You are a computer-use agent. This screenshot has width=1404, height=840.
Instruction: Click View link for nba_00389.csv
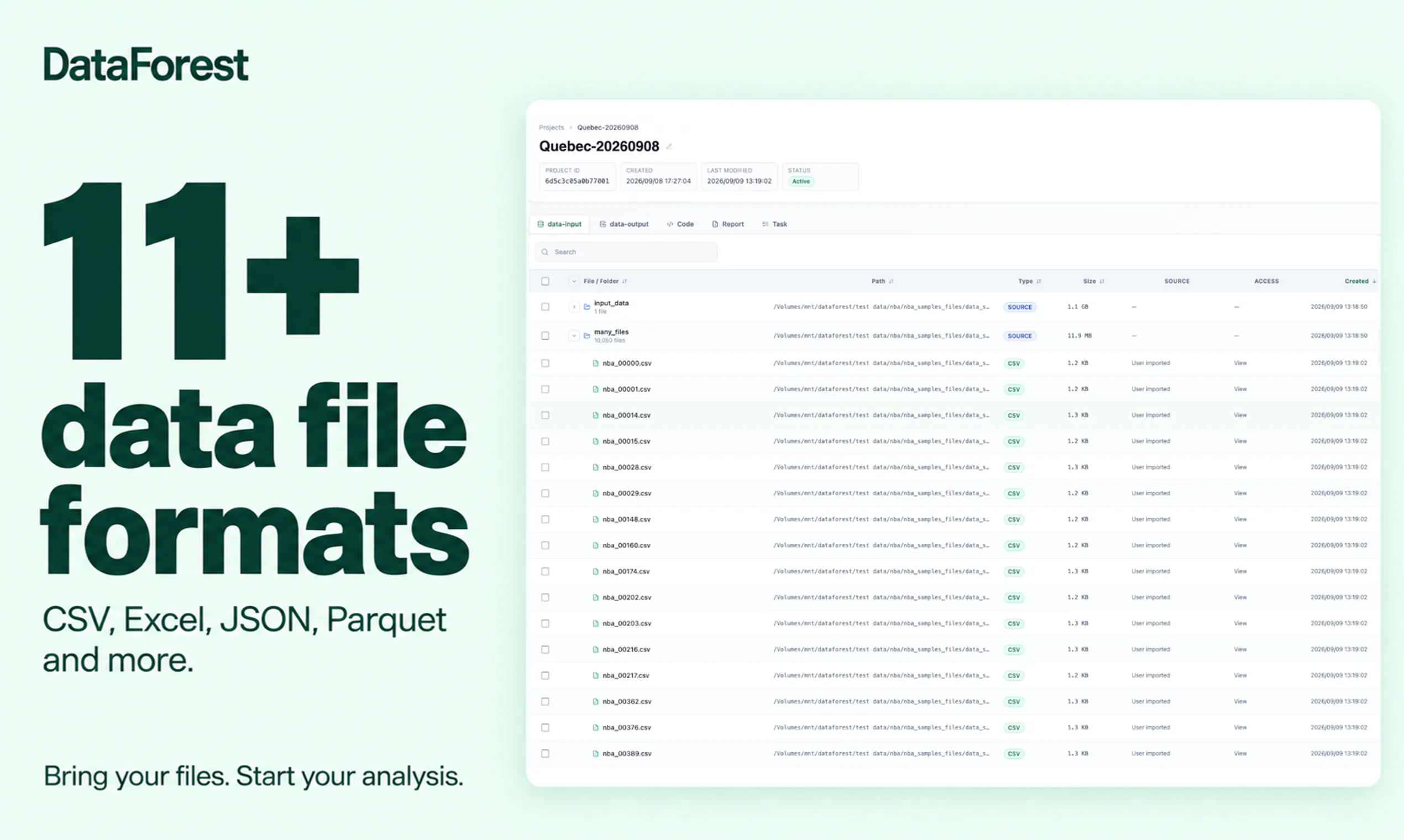click(x=1240, y=754)
